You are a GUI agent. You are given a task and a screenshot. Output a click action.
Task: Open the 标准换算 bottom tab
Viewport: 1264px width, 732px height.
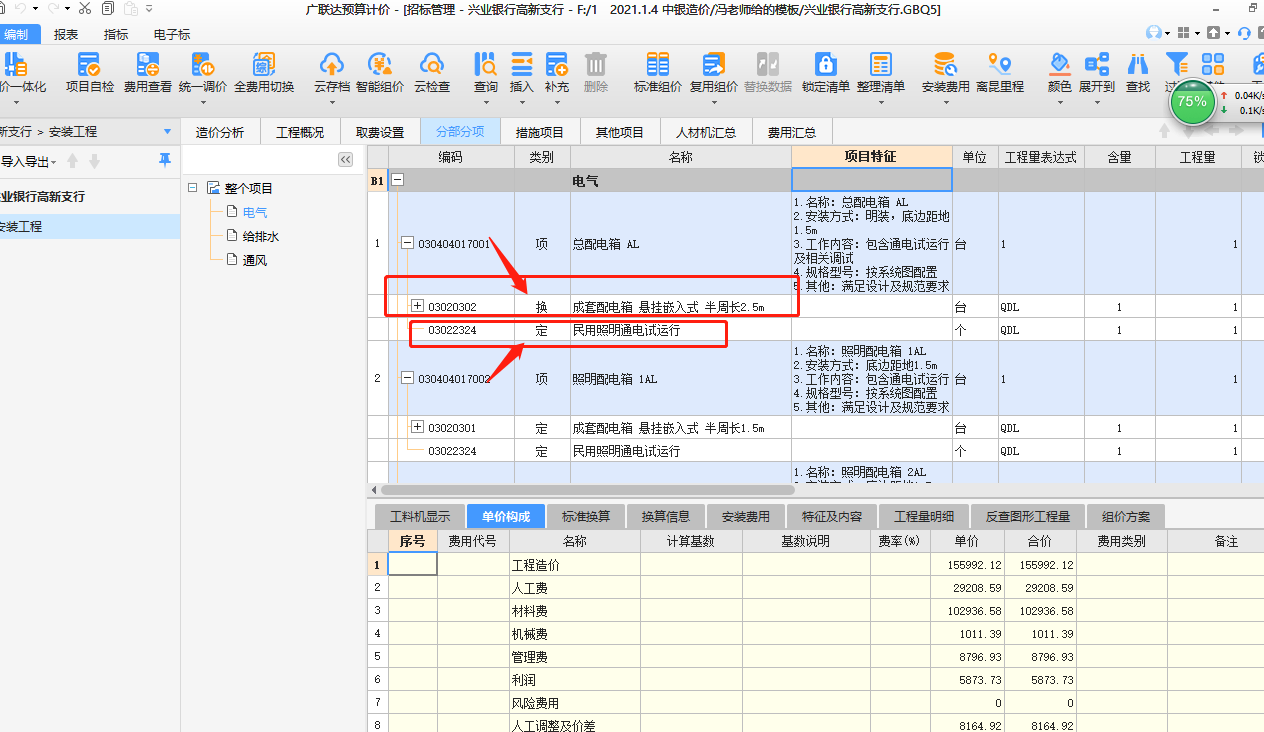(586, 516)
